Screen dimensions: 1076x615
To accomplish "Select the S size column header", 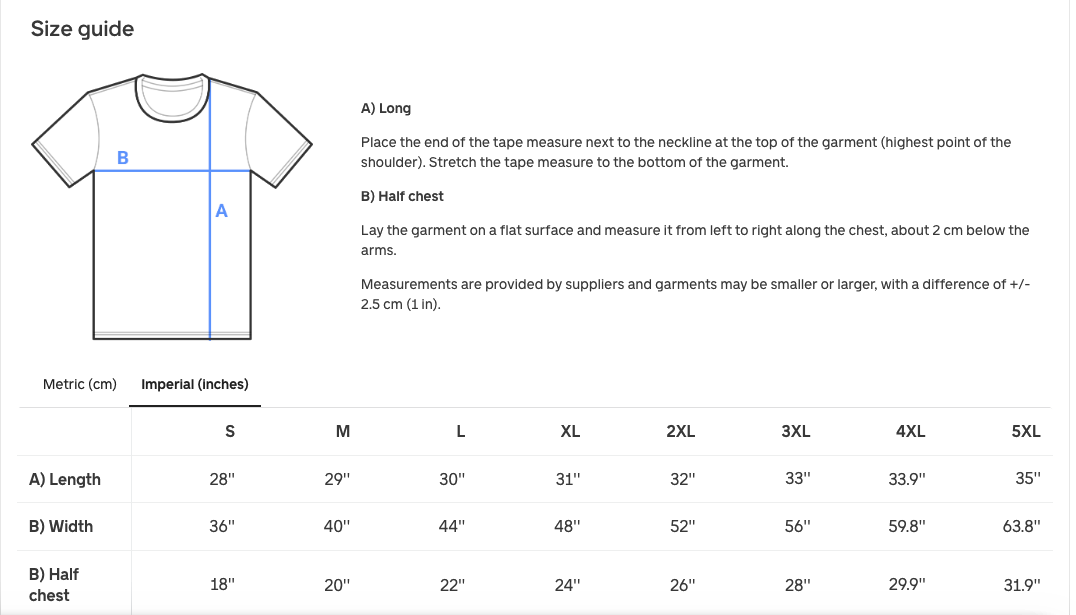I will pos(230,432).
